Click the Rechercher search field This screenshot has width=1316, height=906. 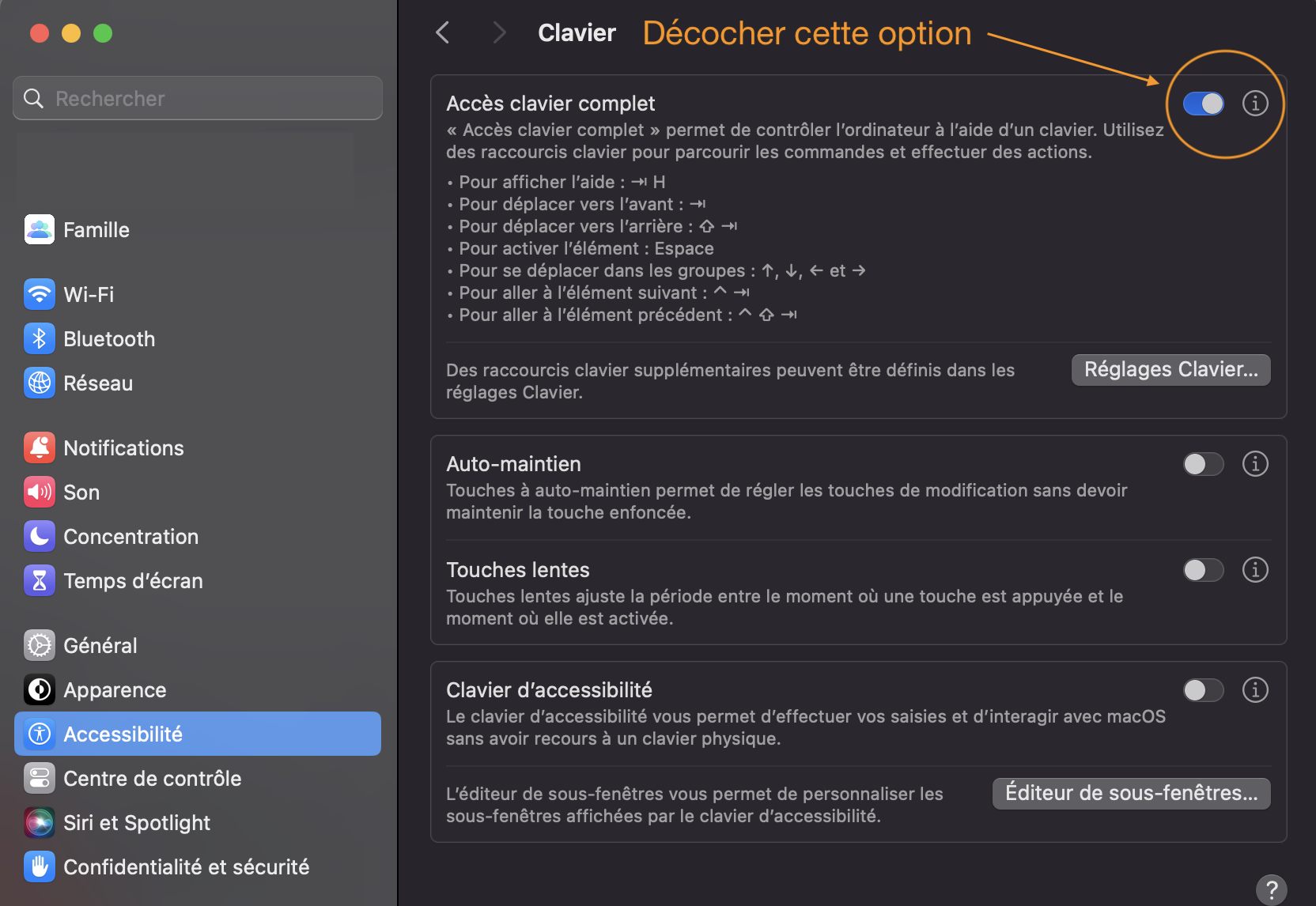coord(198,98)
